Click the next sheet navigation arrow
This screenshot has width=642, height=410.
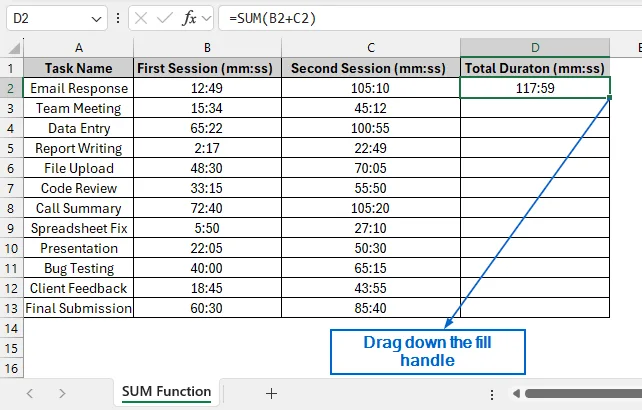(x=62, y=394)
